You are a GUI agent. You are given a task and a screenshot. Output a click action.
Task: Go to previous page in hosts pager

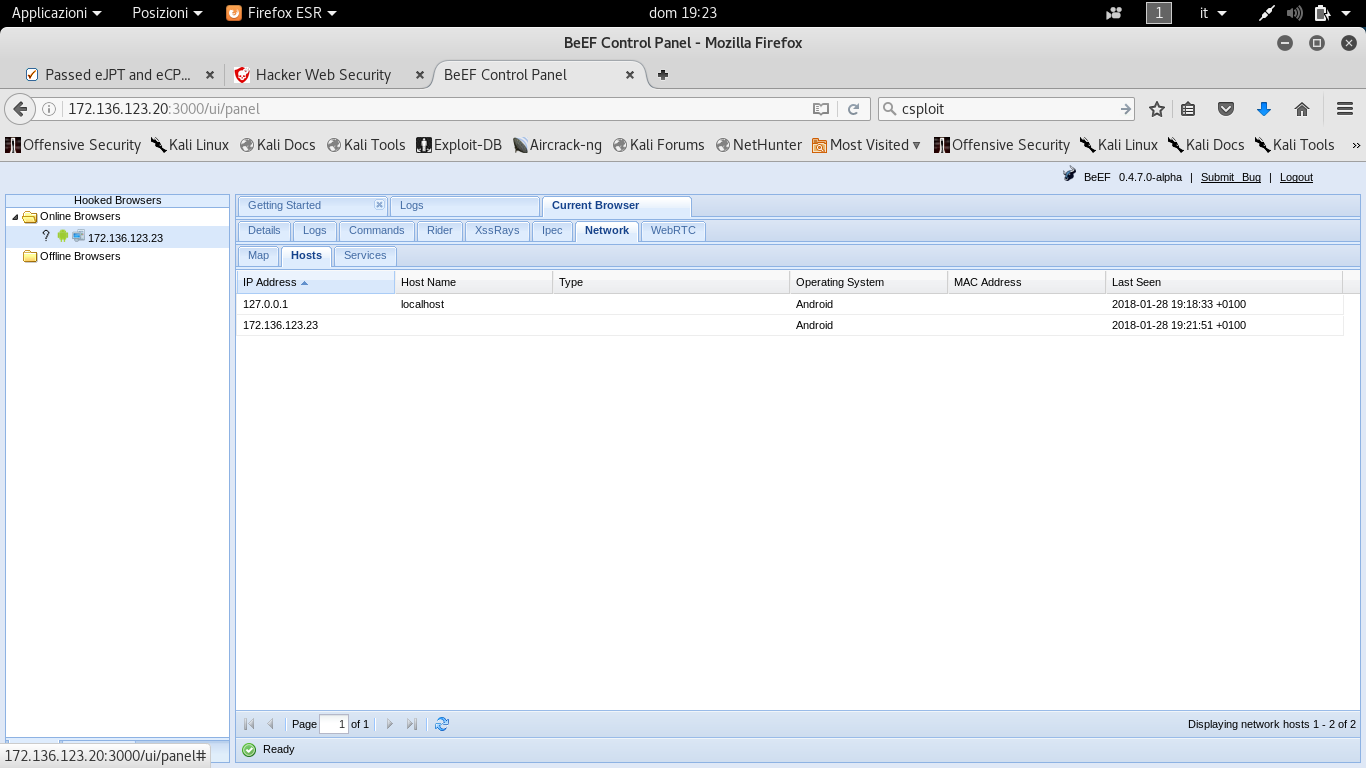pos(270,724)
